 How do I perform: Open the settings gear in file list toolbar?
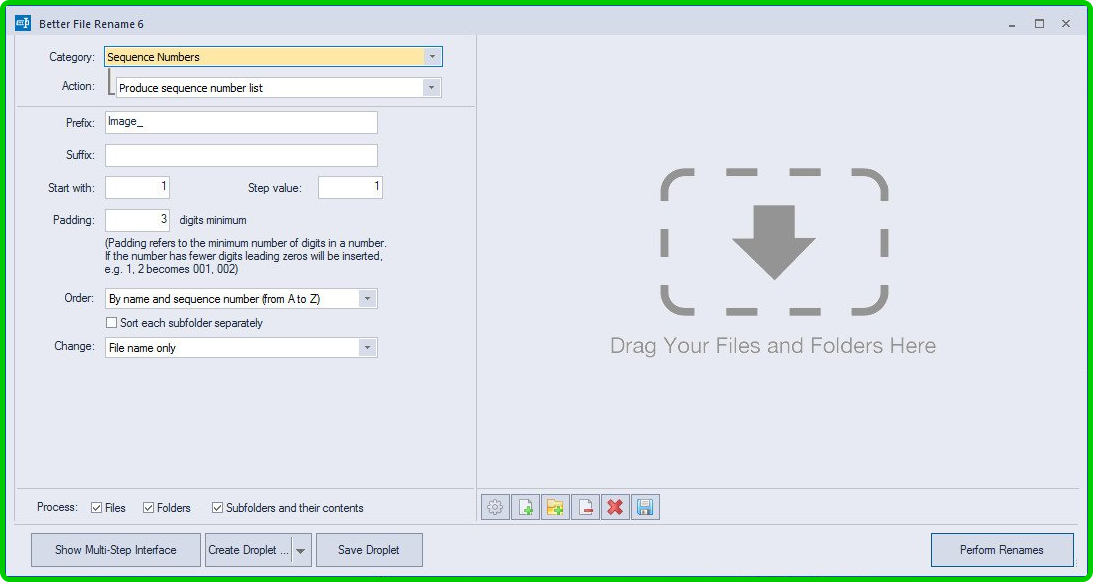495,507
